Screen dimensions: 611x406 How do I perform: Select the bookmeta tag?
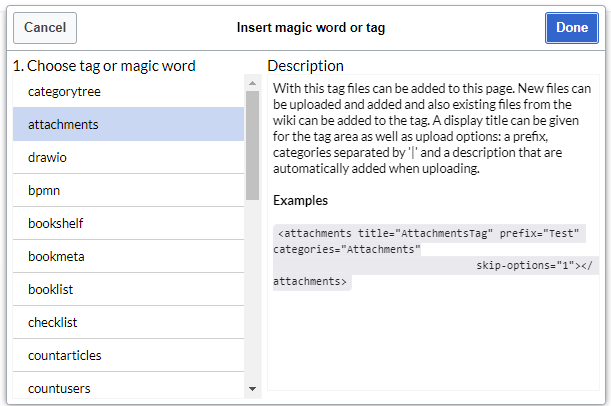click(x=128, y=256)
